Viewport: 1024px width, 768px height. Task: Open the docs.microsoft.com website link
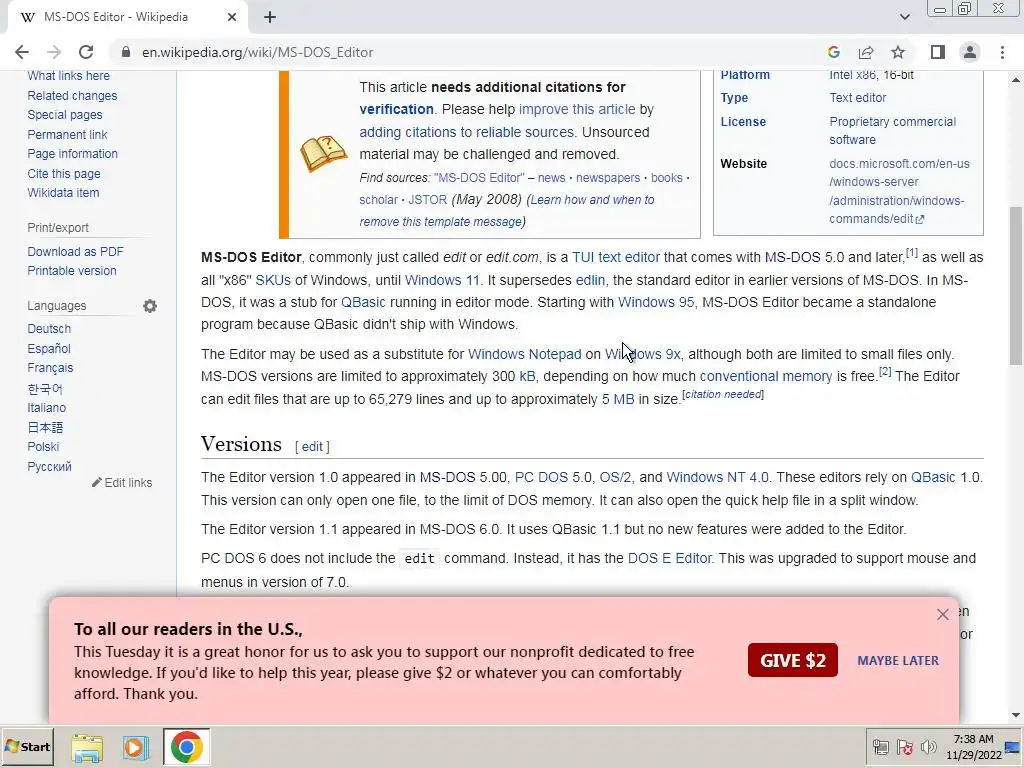[x=899, y=191]
